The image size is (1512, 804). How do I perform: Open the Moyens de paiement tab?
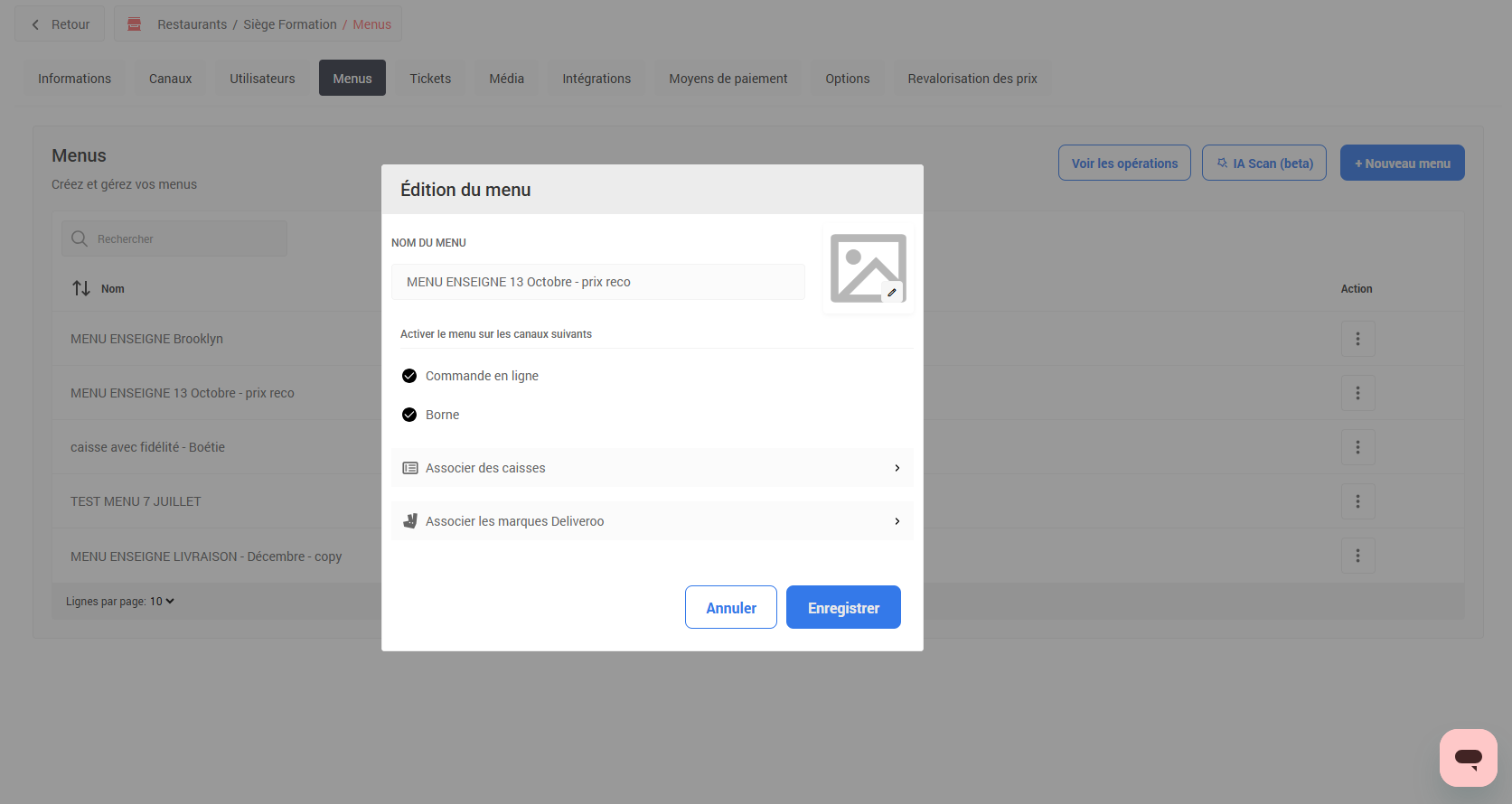(x=728, y=79)
